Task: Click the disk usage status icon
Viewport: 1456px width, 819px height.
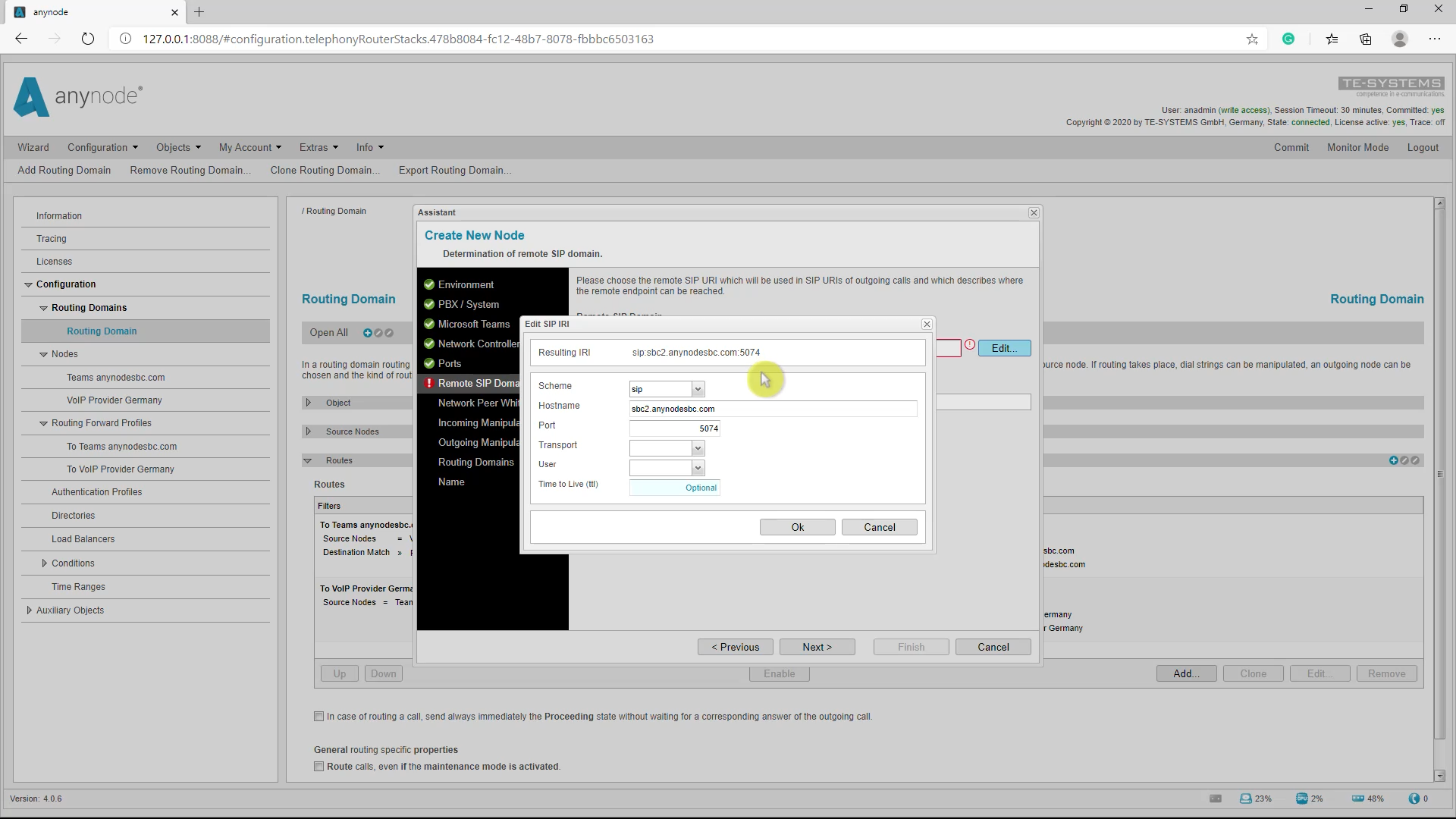Action: click(x=1246, y=799)
